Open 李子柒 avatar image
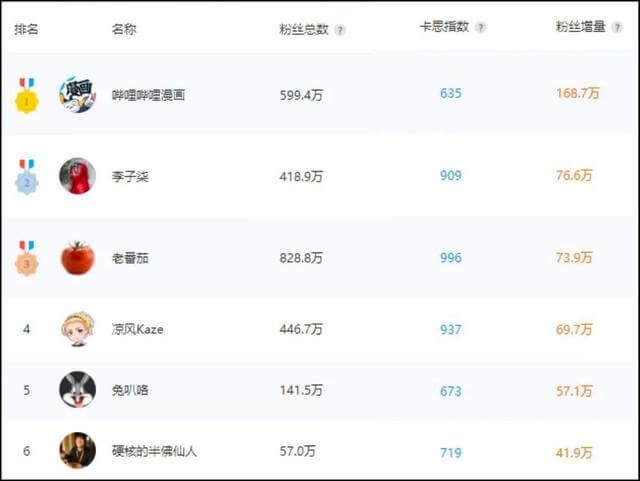The image size is (640, 481). tap(77, 176)
